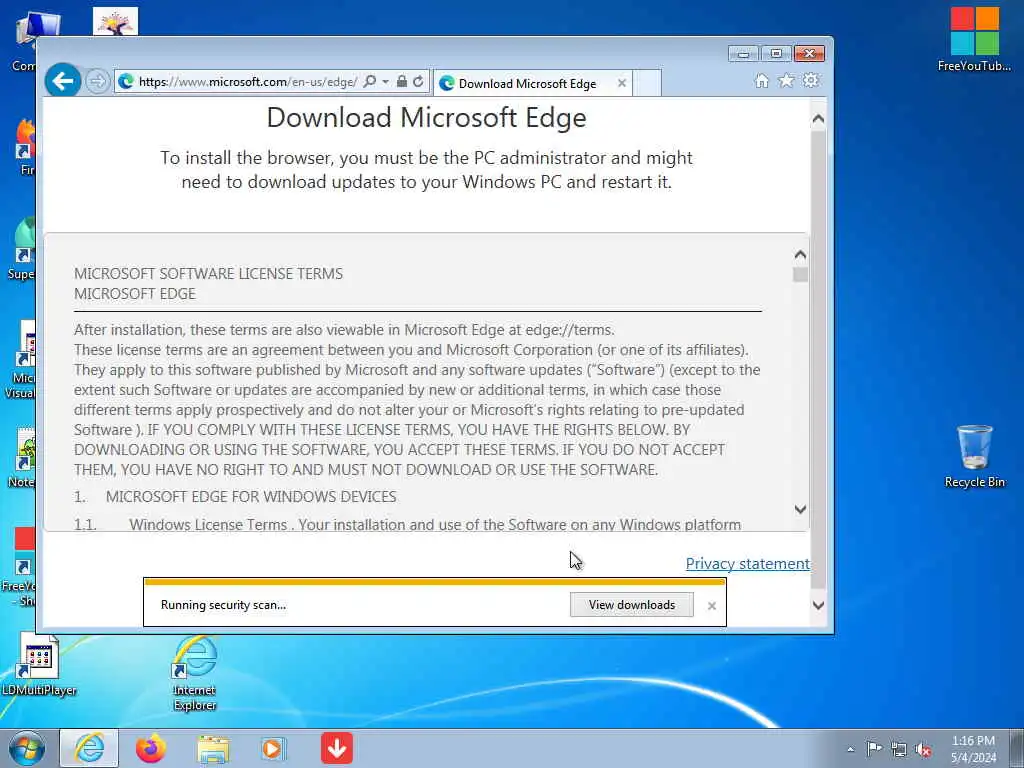
Task: Click the Download Microsoft Edge heading
Action: click(x=426, y=118)
